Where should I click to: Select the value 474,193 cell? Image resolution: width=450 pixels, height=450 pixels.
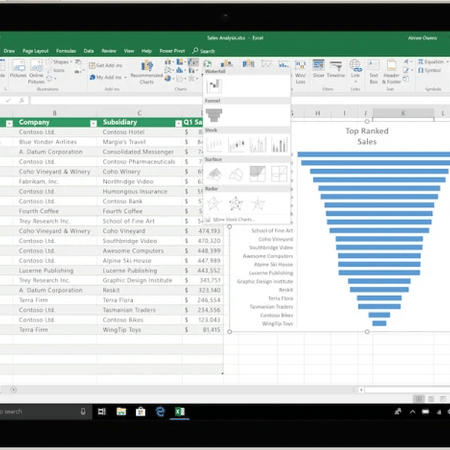tap(203, 231)
